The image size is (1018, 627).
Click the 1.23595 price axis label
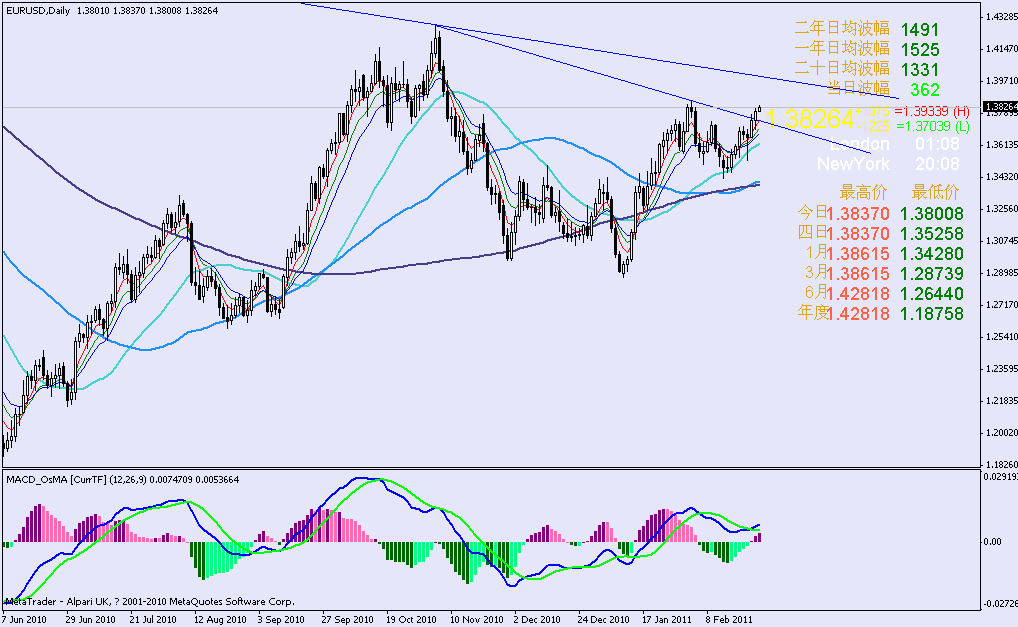pos(1002,369)
